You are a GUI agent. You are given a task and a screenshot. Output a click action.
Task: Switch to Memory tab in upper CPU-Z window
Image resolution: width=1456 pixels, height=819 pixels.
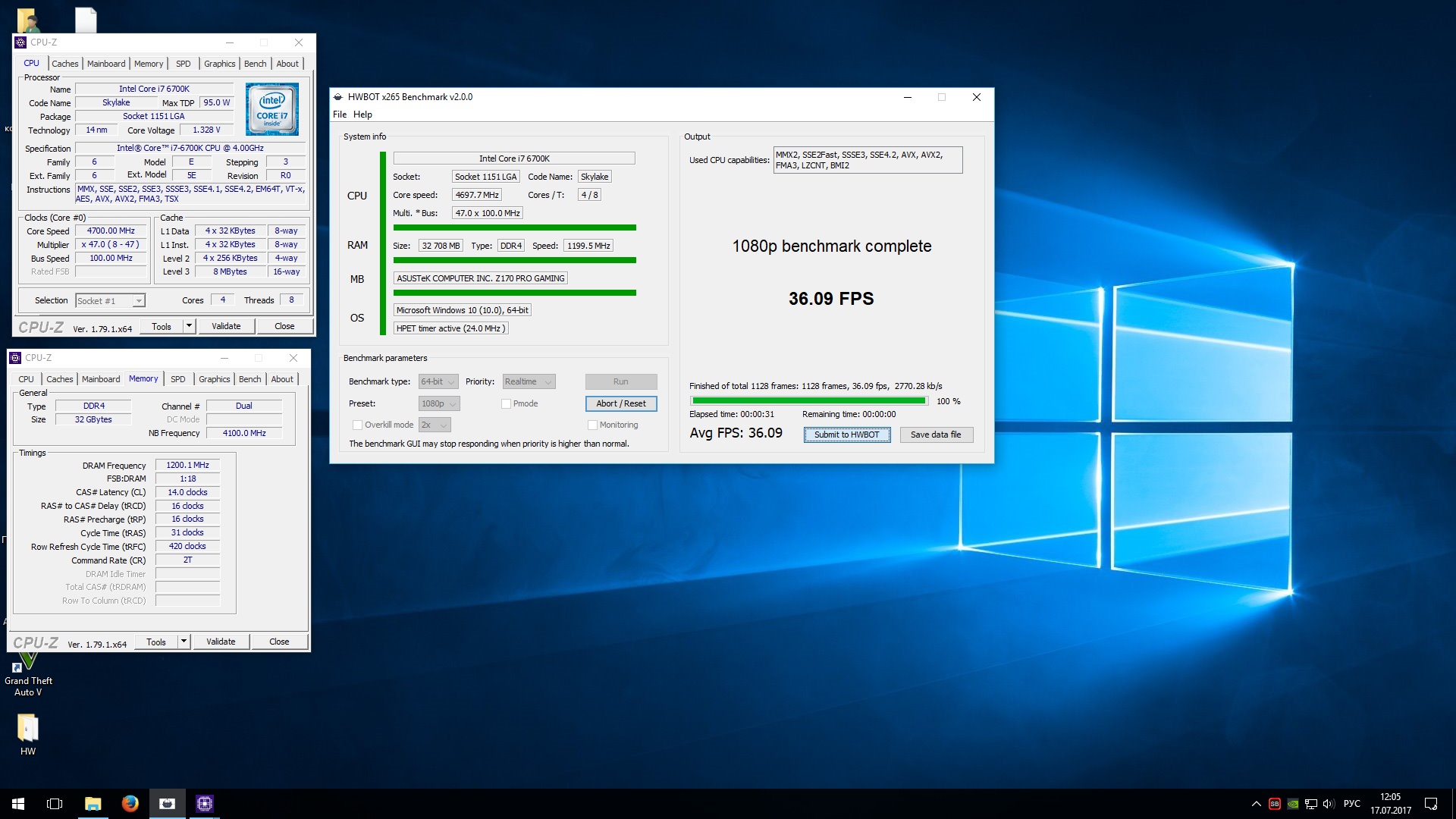[x=149, y=64]
